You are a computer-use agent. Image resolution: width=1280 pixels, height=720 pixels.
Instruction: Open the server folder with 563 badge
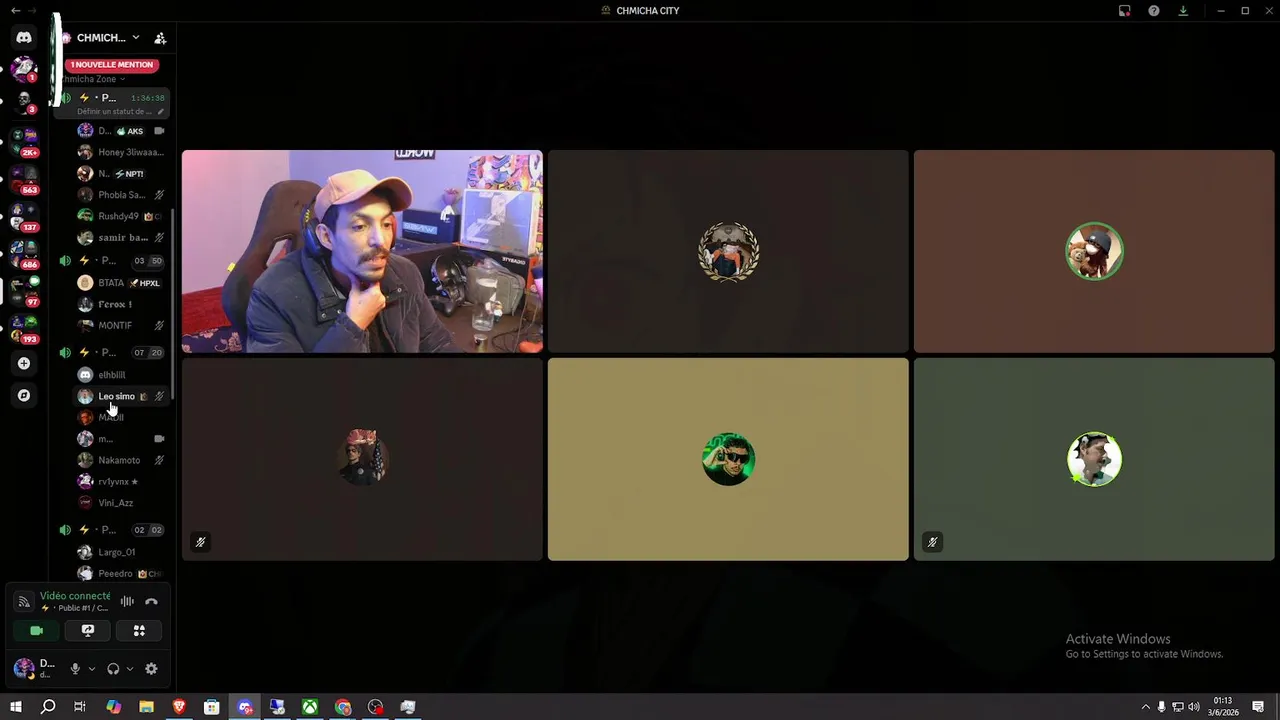coord(24,178)
